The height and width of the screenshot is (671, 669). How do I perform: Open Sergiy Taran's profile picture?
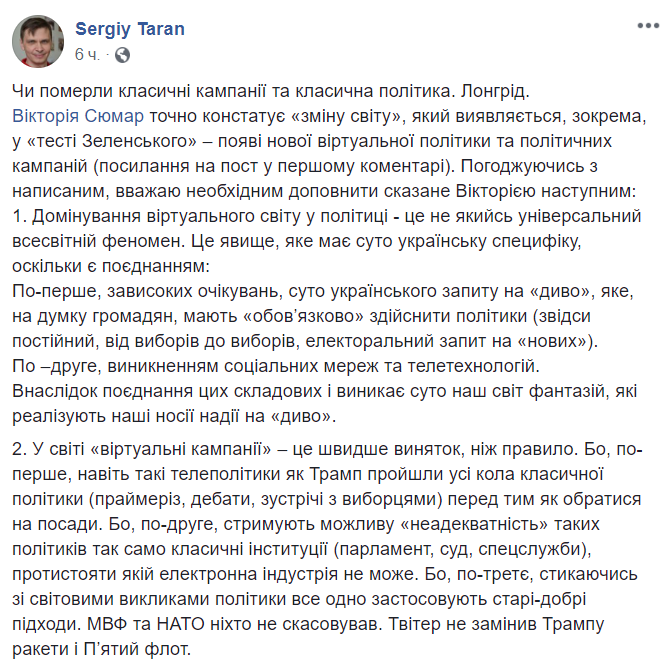pyautogui.click(x=38, y=41)
